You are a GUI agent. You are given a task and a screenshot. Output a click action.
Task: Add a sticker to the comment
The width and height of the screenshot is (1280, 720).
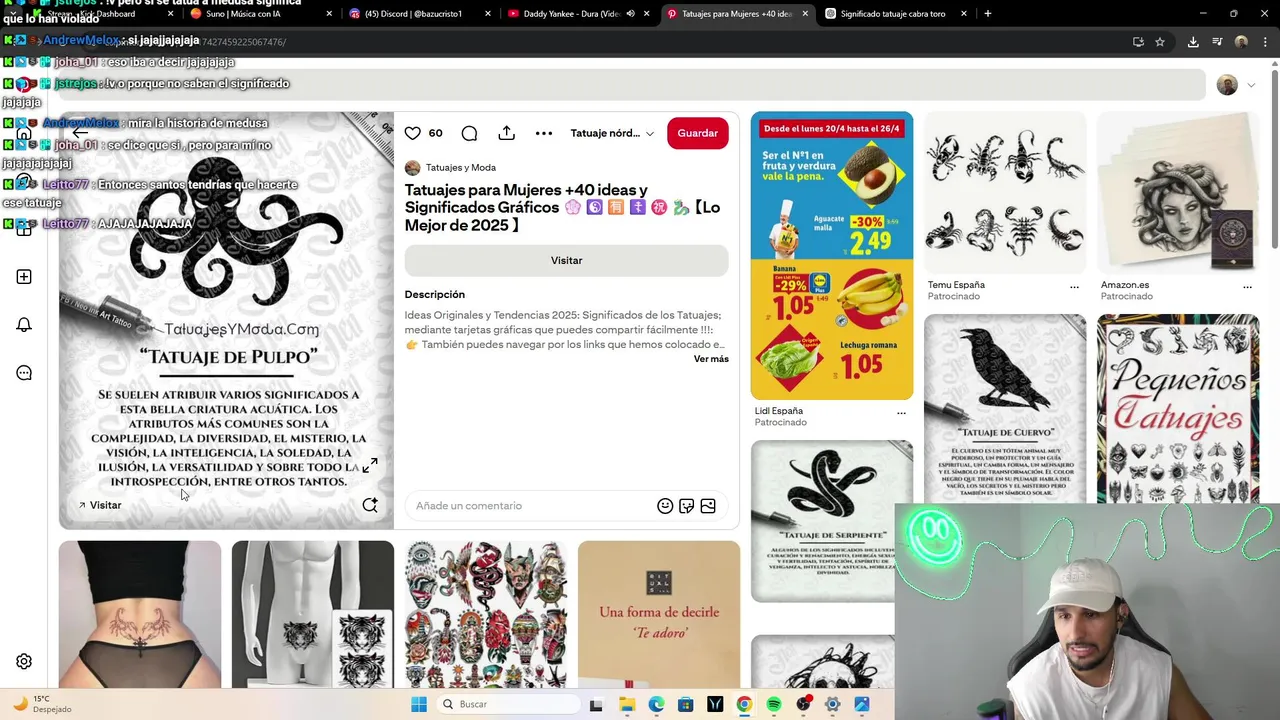(x=687, y=506)
